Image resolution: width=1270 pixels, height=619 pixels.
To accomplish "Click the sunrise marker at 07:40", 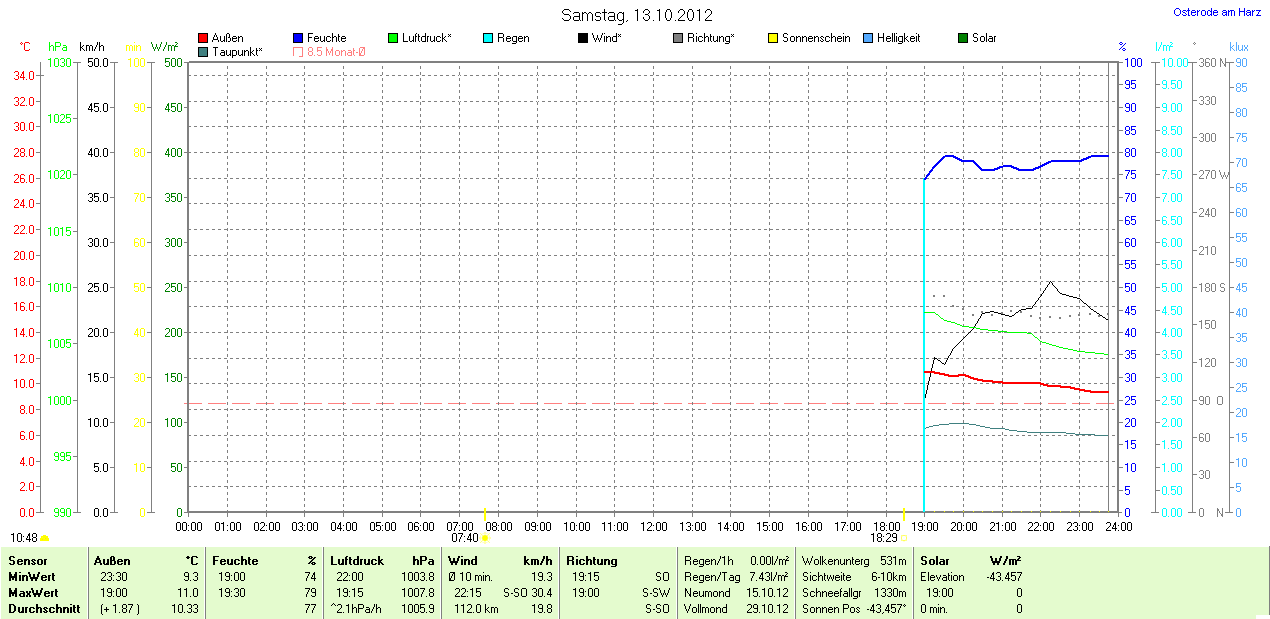I will tap(485, 538).
